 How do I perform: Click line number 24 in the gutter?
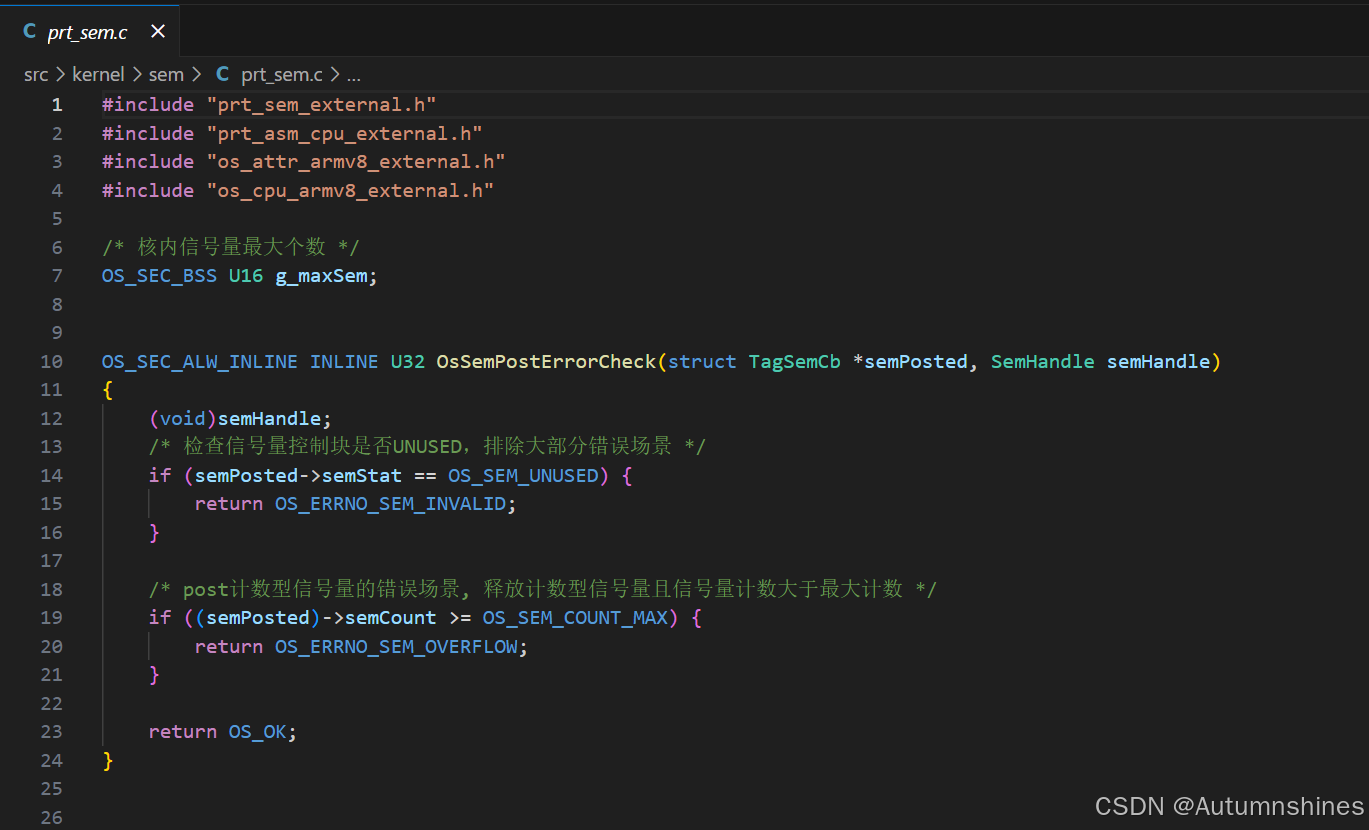click(x=52, y=760)
